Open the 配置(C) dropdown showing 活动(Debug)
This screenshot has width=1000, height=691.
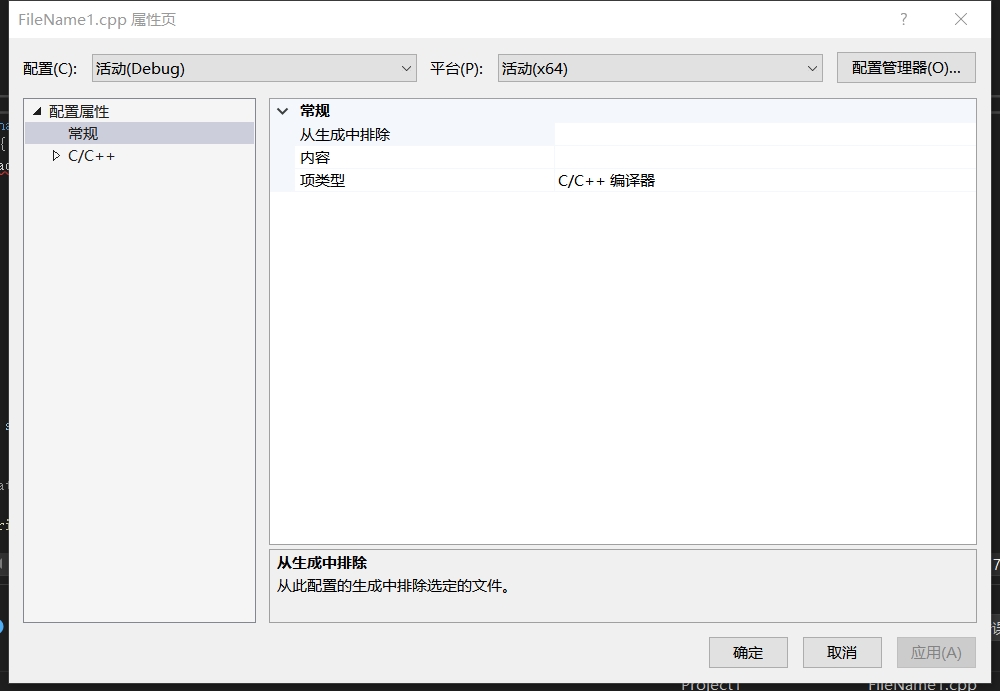pos(254,68)
